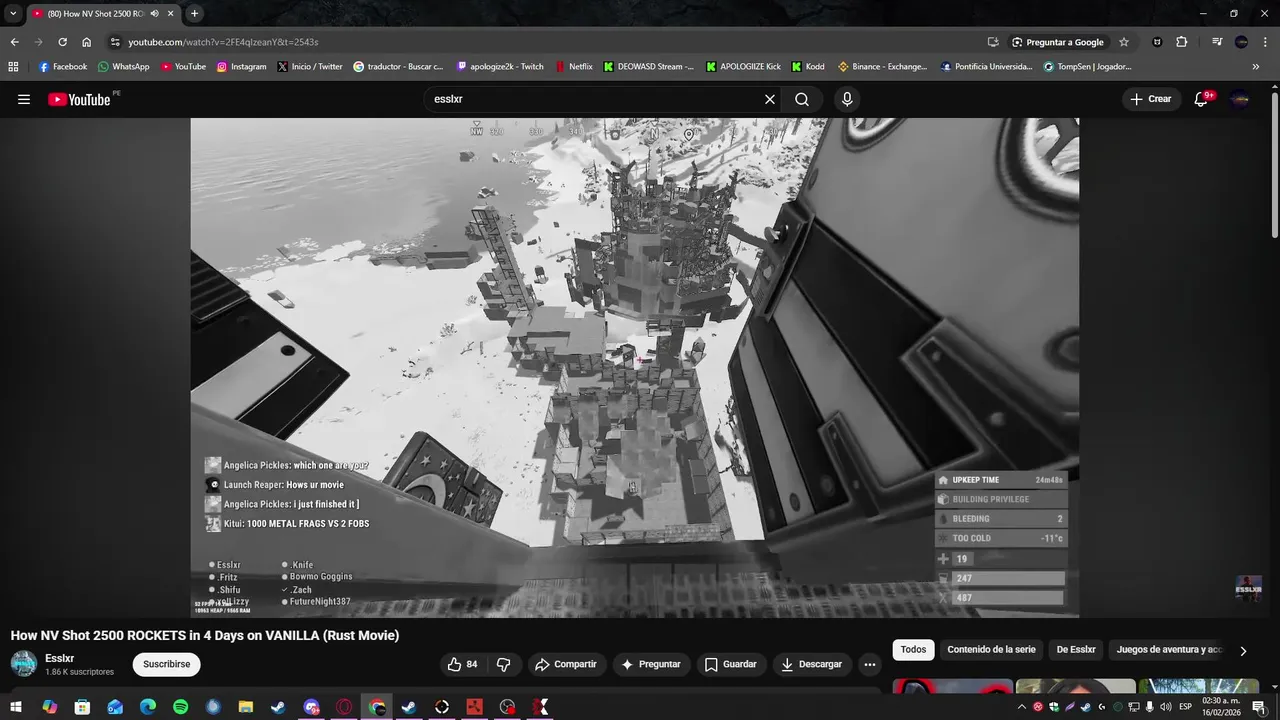View site information icon in address bar
This screenshot has height=720, width=1280.
(x=115, y=42)
